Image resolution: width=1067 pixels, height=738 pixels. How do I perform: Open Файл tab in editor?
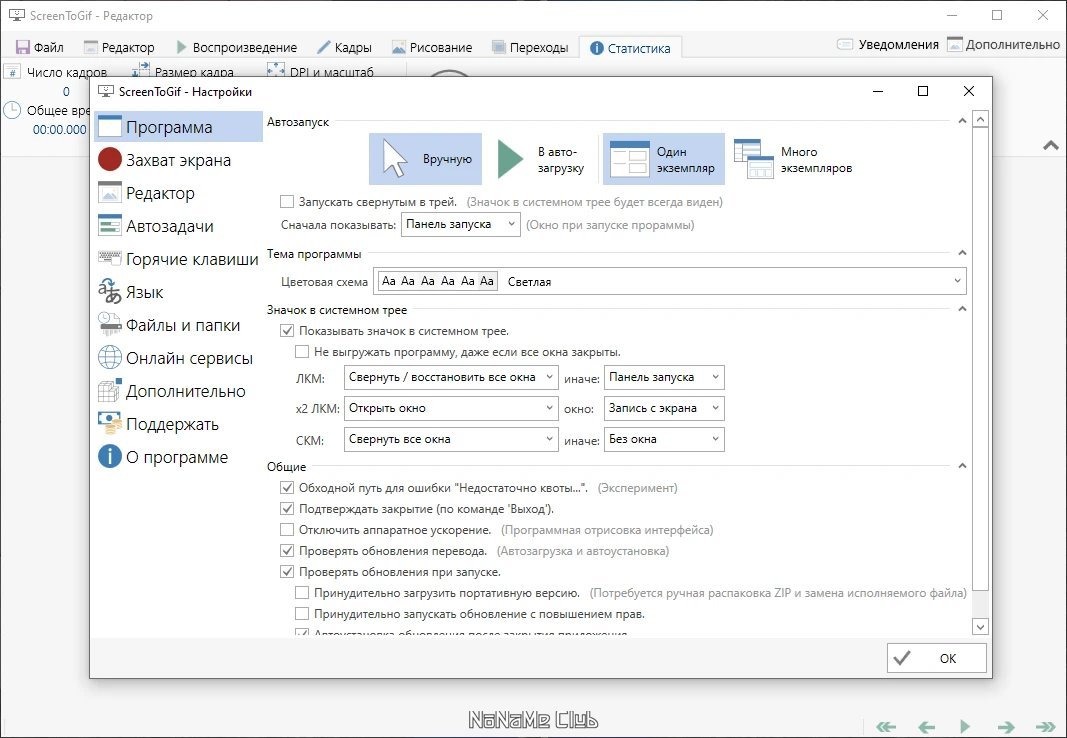40,47
